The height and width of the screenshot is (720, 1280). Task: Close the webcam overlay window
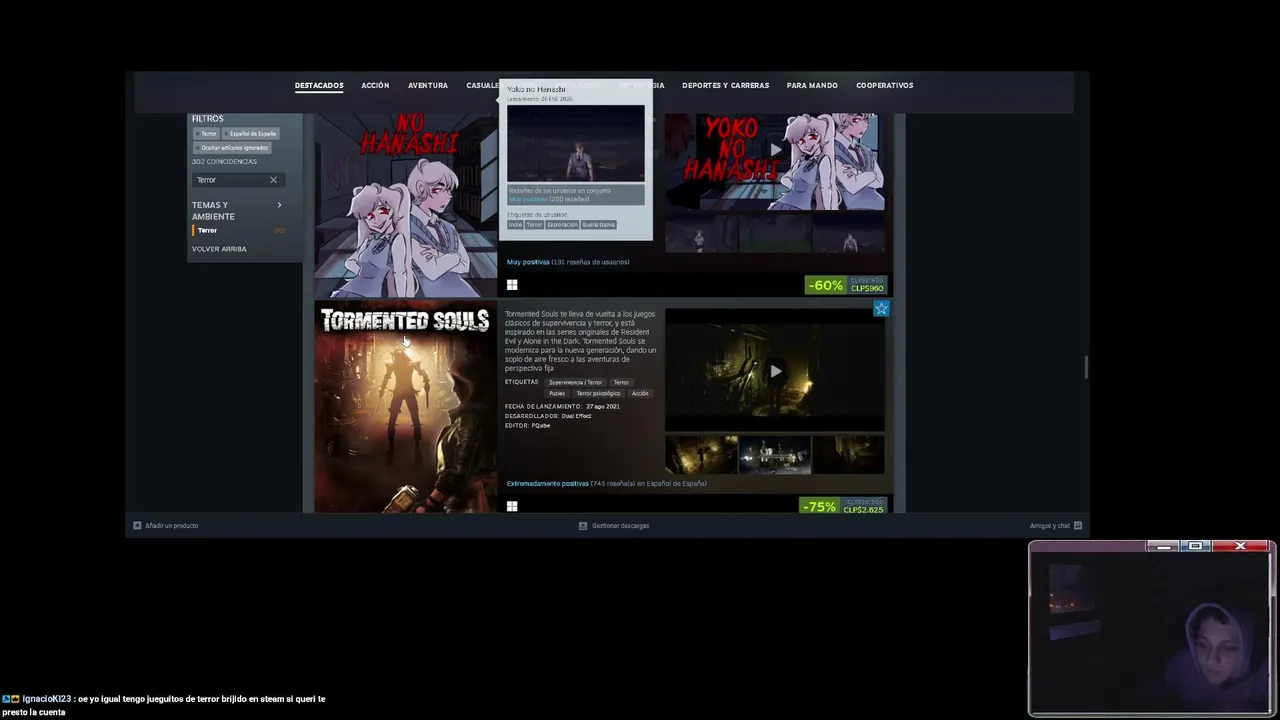pyautogui.click(x=1240, y=546)
